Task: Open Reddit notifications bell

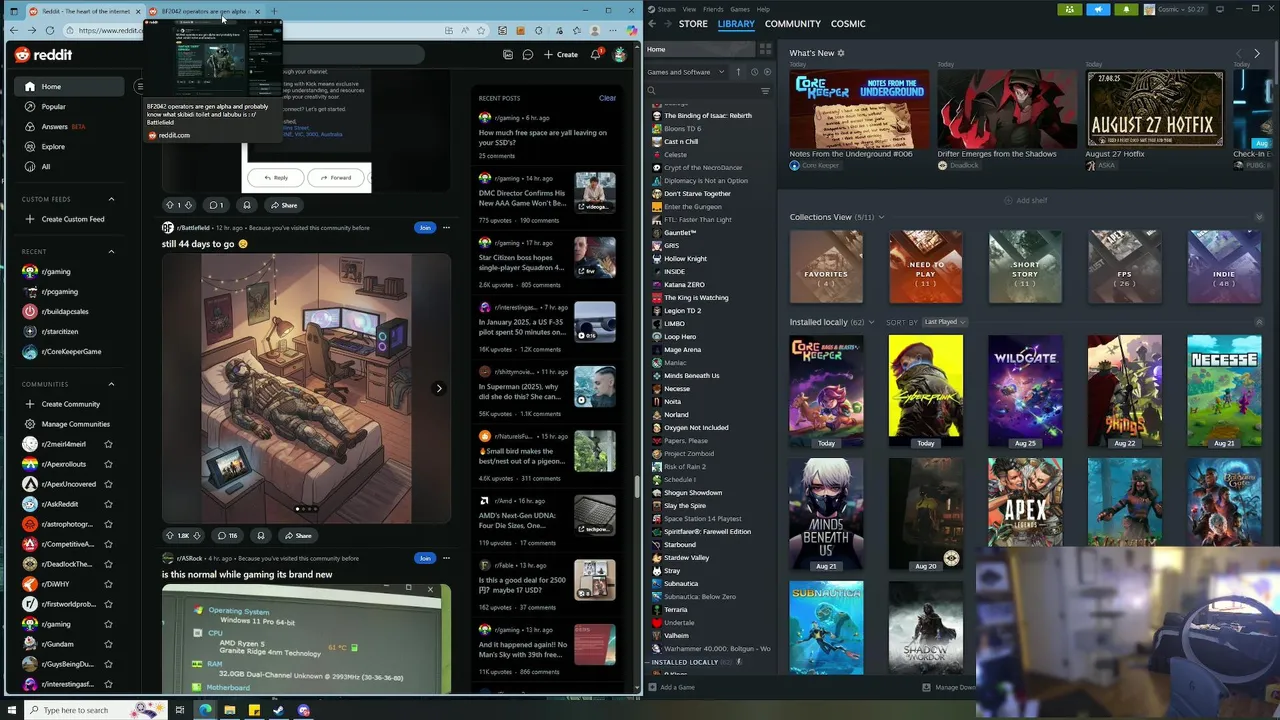Action: pos(596,55)
